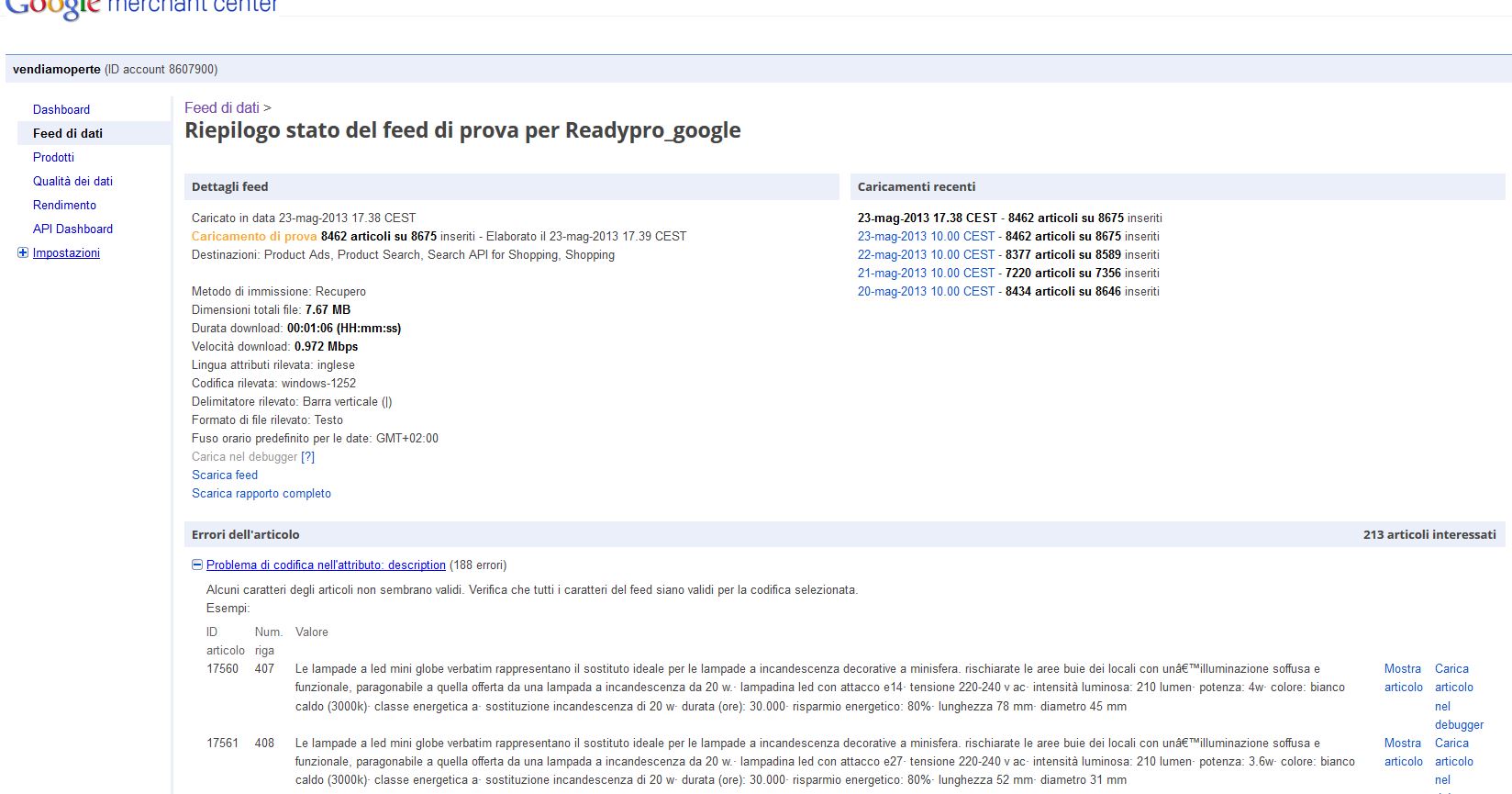Click the Lingua attributi rilevata: inglese line

point(273,364)
